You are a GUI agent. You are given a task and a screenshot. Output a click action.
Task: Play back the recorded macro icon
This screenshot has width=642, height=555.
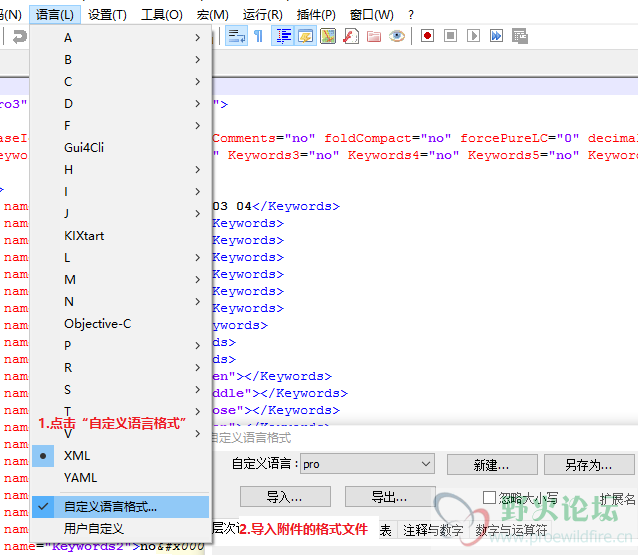(473, 36)
